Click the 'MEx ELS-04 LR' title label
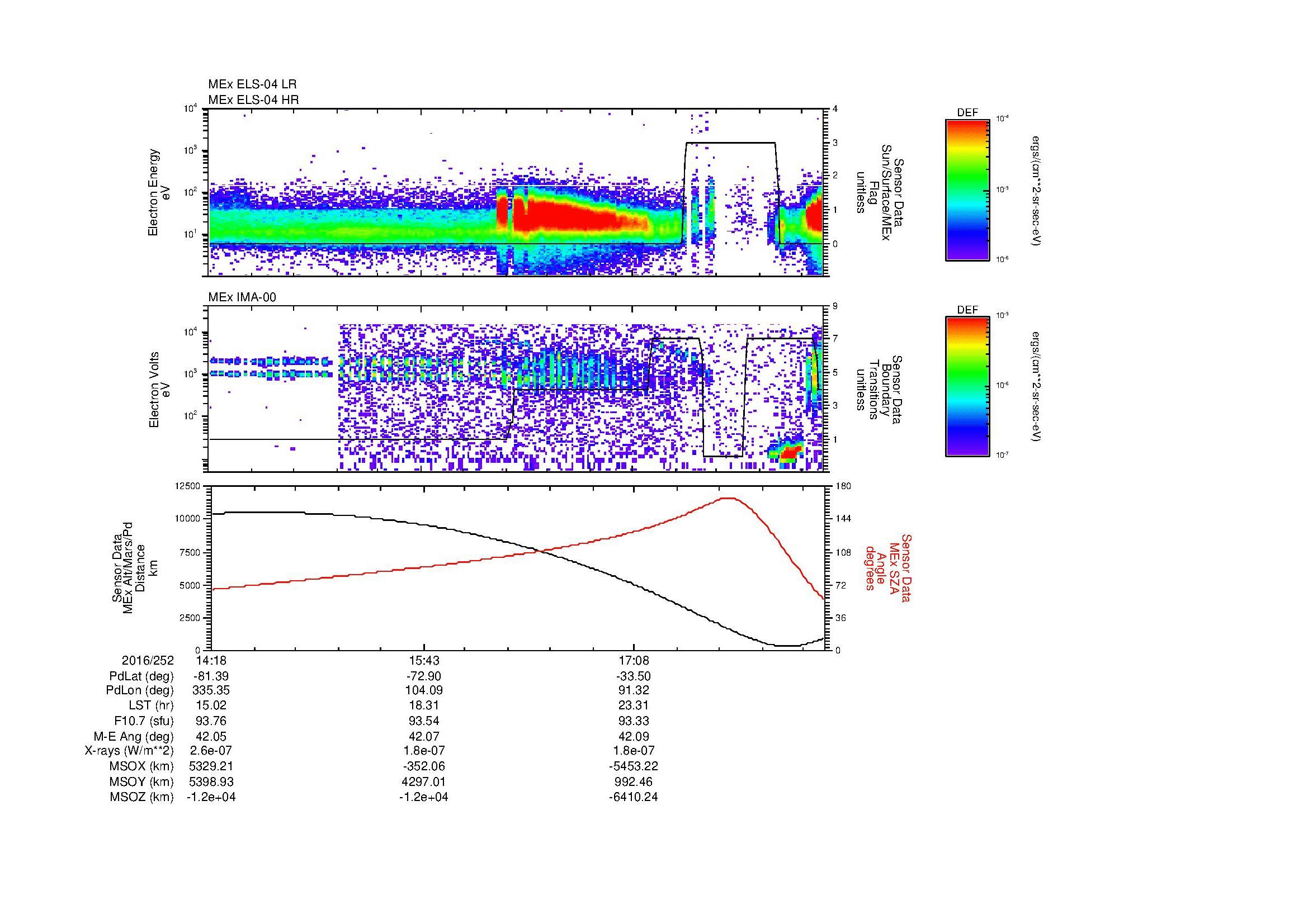The width and height of the screenshot is (1308, 924). [252, 84]
